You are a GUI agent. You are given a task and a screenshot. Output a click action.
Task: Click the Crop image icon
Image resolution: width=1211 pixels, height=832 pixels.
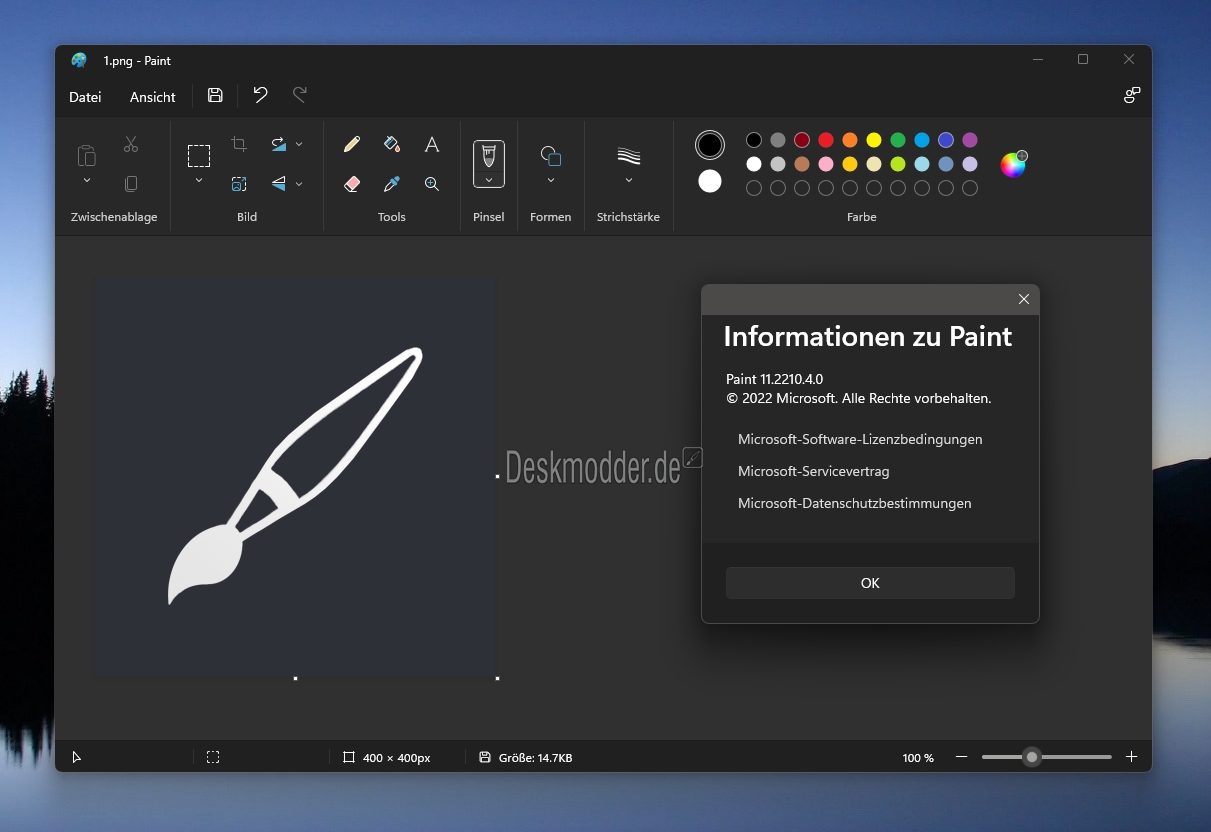click(x=239, y=144)
